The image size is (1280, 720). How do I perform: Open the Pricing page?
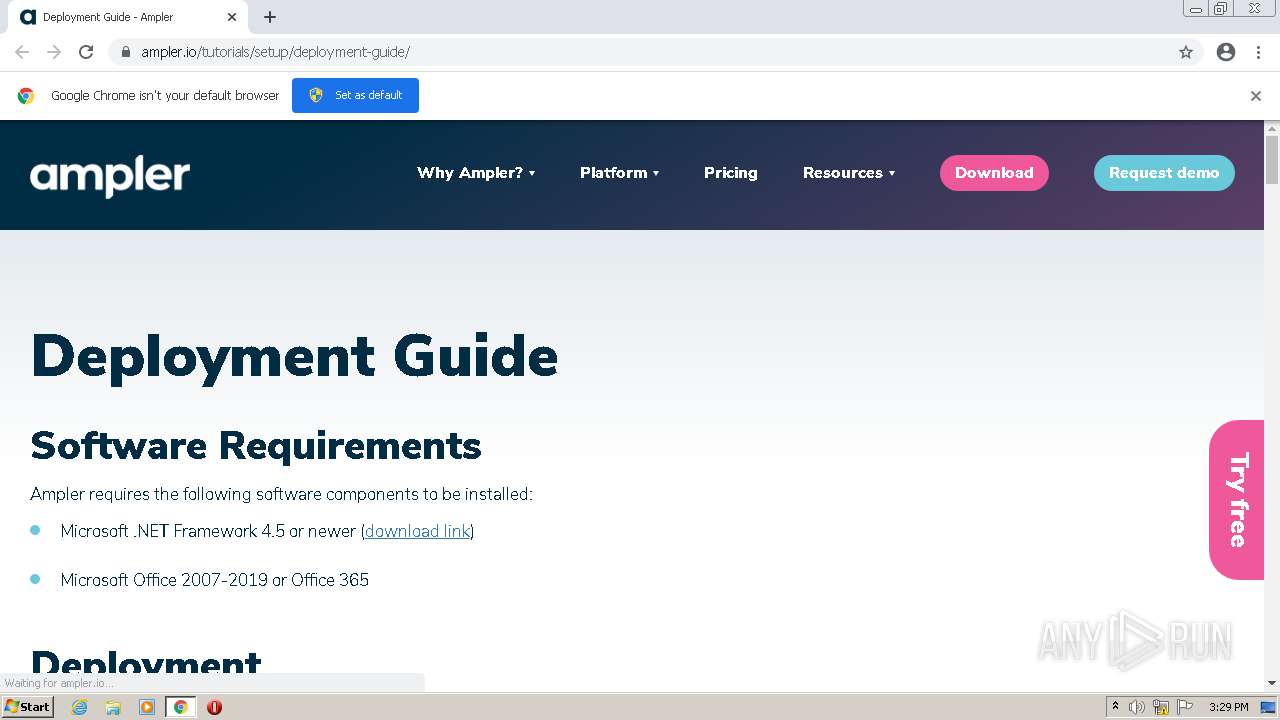tap(731, 173)
